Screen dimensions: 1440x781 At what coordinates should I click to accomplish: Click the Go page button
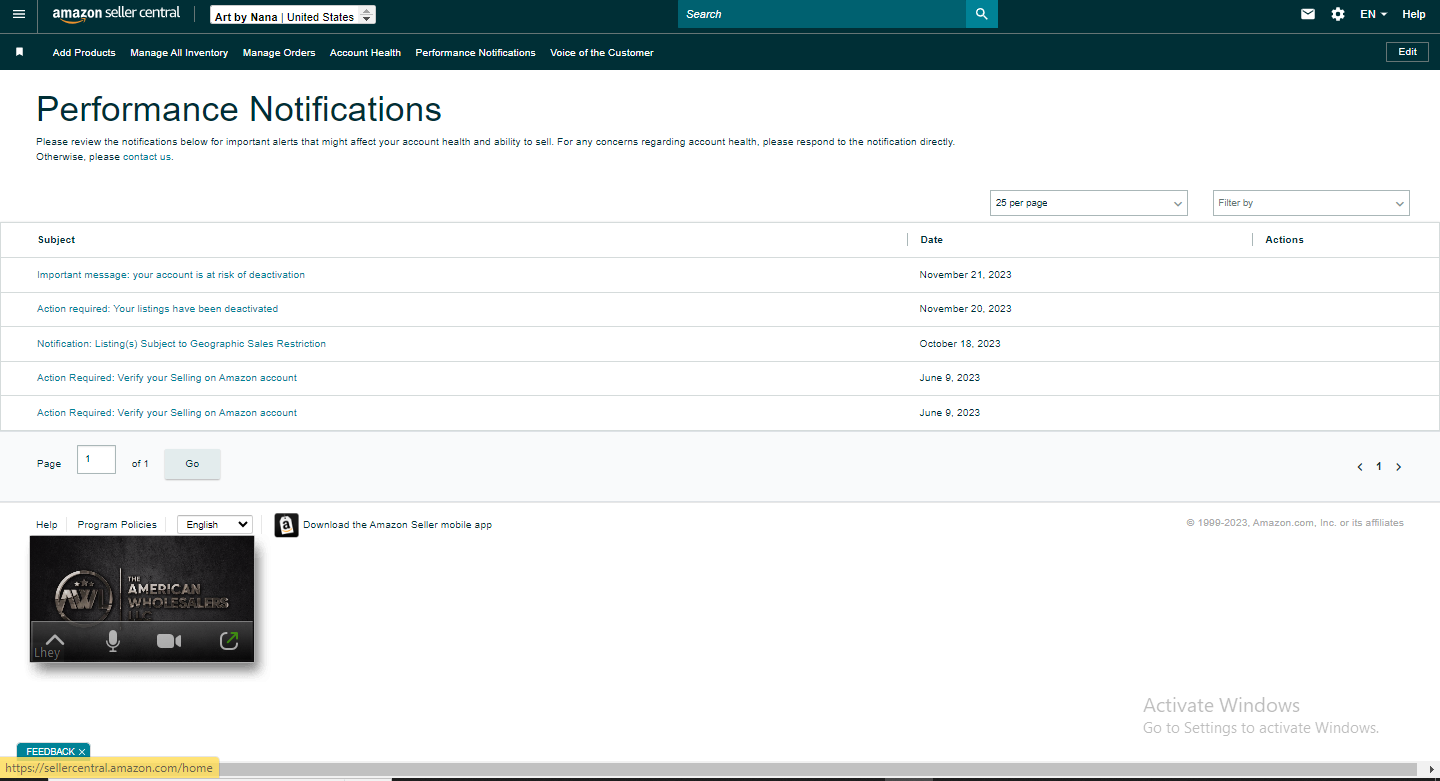[x=192, y=464]
